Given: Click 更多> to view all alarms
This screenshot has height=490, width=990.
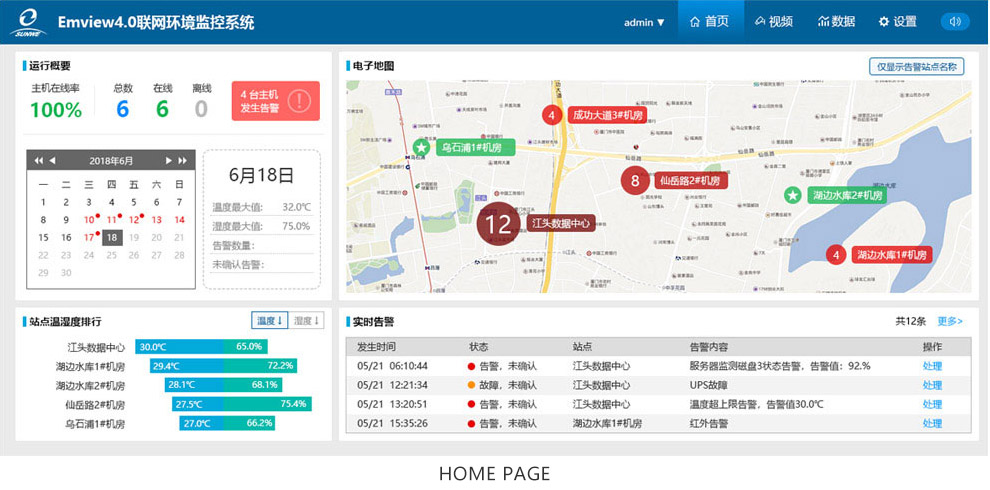Looking at the screenshot, I should click(950, 321).
